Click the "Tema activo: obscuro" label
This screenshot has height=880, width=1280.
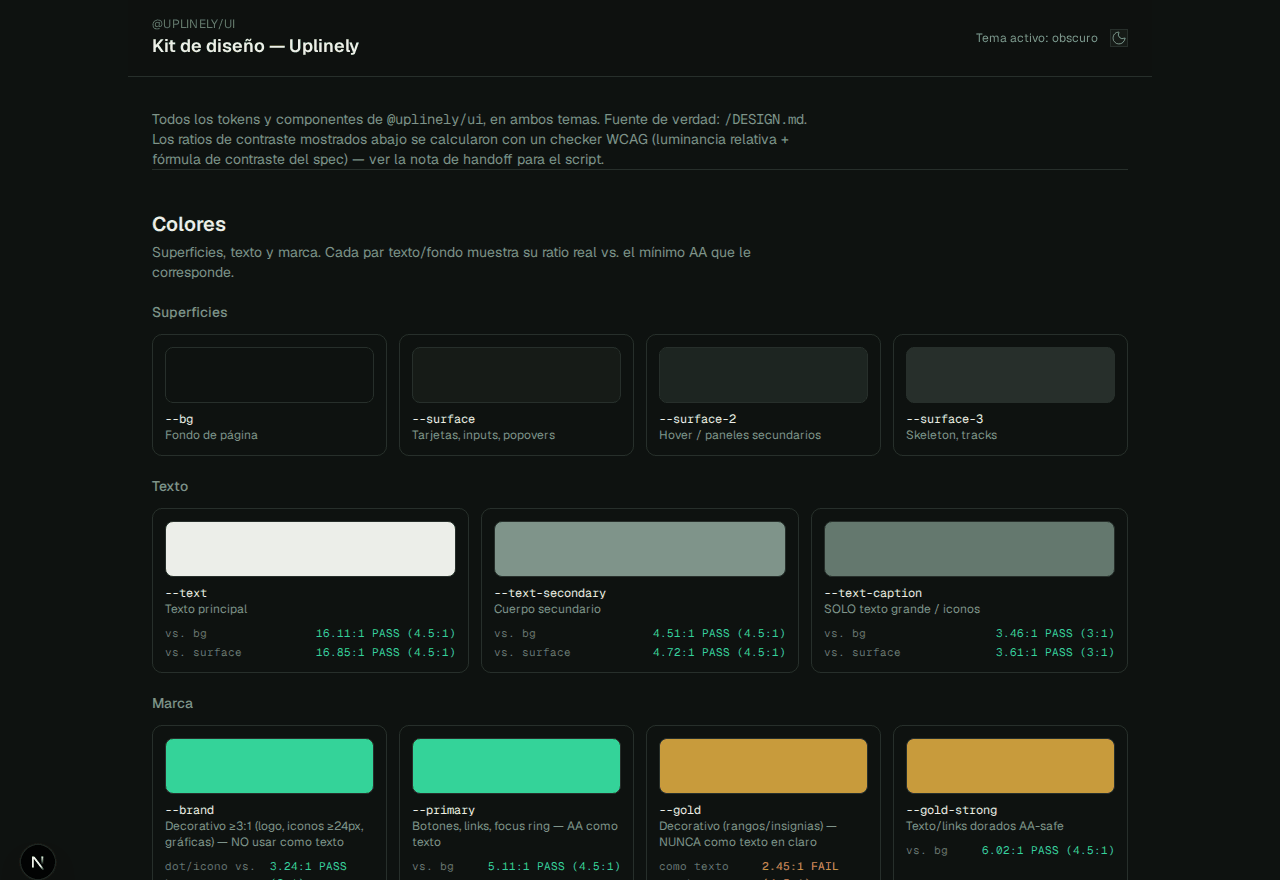click(x=1037, y=38)
